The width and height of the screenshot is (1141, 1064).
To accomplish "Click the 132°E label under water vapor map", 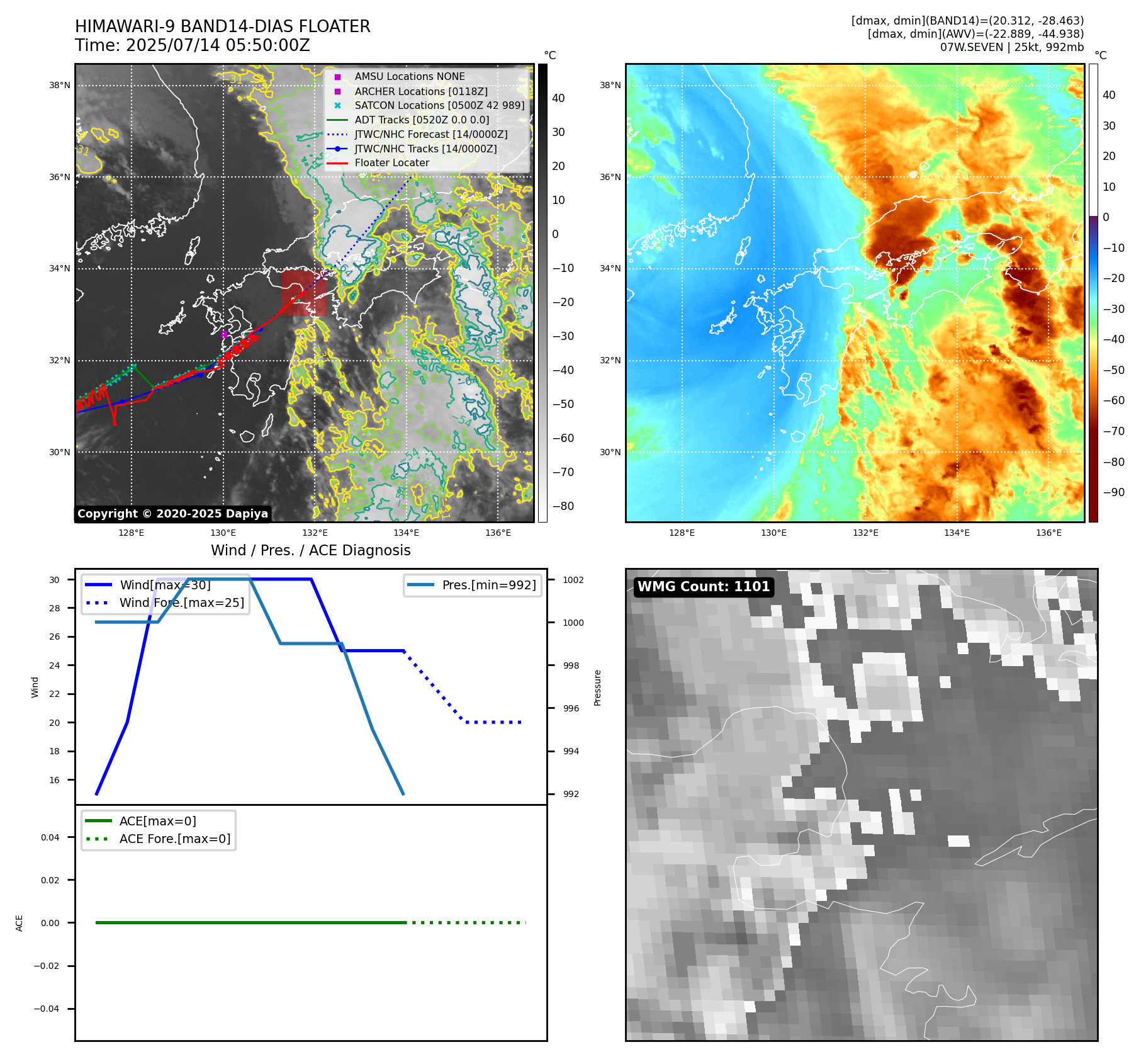I will click(865, 533).
